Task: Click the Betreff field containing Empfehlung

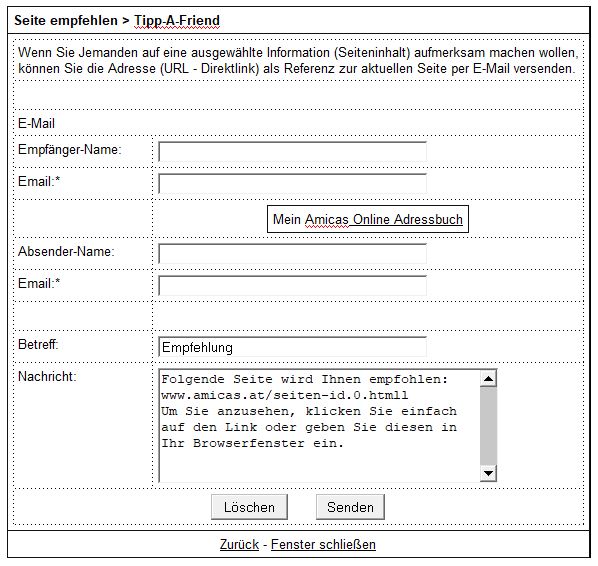Action: [293, 347]
